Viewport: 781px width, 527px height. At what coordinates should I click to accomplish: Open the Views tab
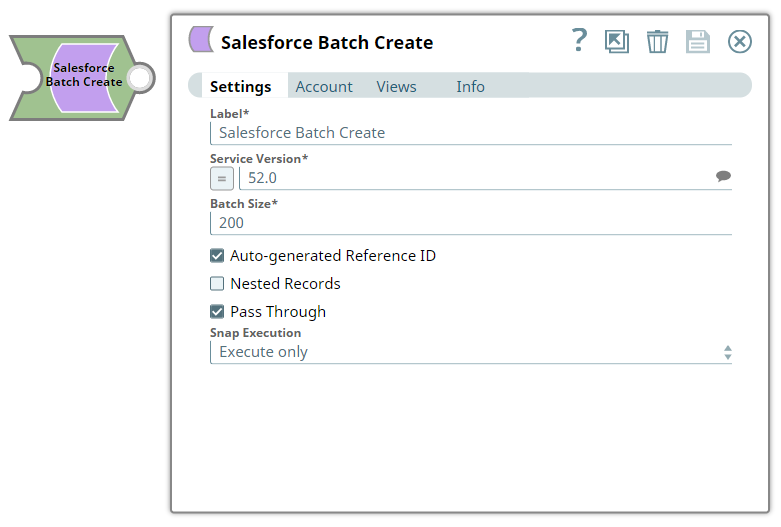(396, 87)
